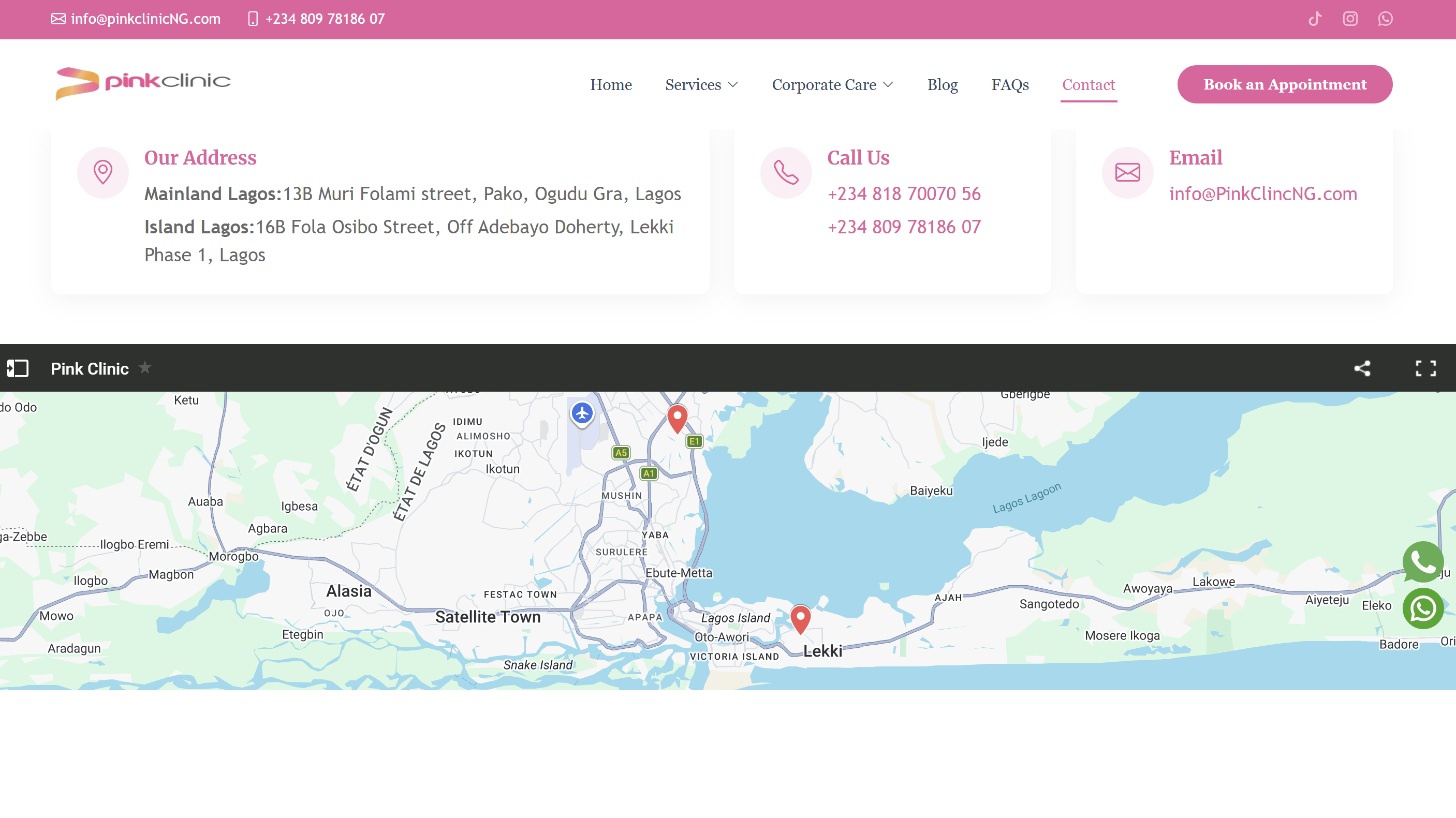Select the Lekki red map pin
The width and height of the screenshot is (1456, 818).
click(800, 617)
